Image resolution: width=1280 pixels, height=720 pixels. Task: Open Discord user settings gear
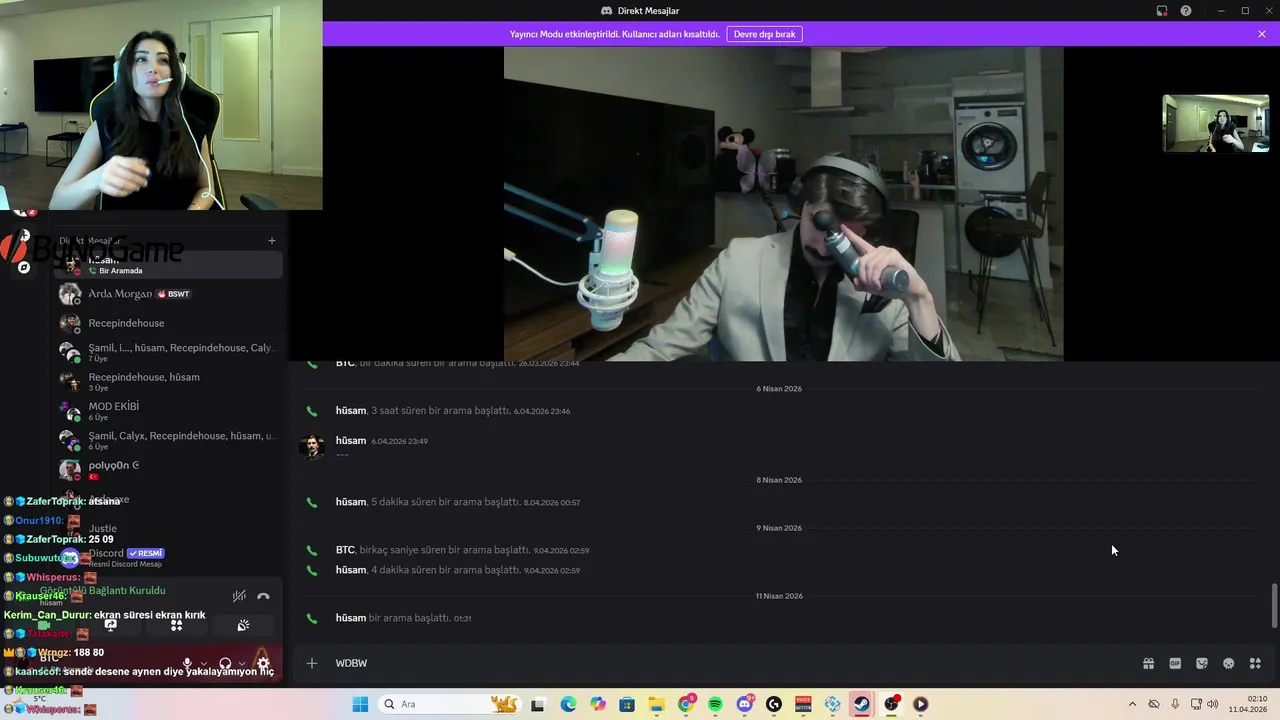(x=263, y=663)
